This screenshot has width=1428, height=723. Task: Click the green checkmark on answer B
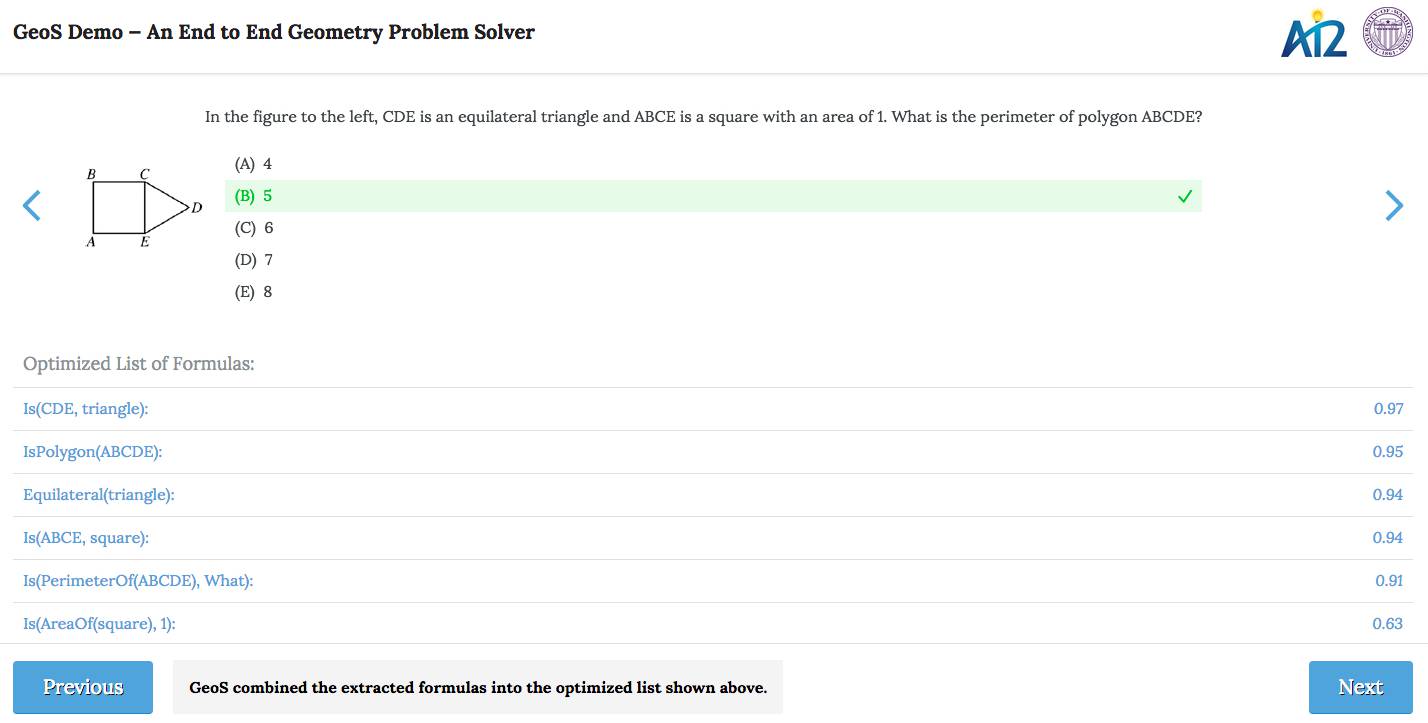pyautogui.click(x=1185, y=197)
